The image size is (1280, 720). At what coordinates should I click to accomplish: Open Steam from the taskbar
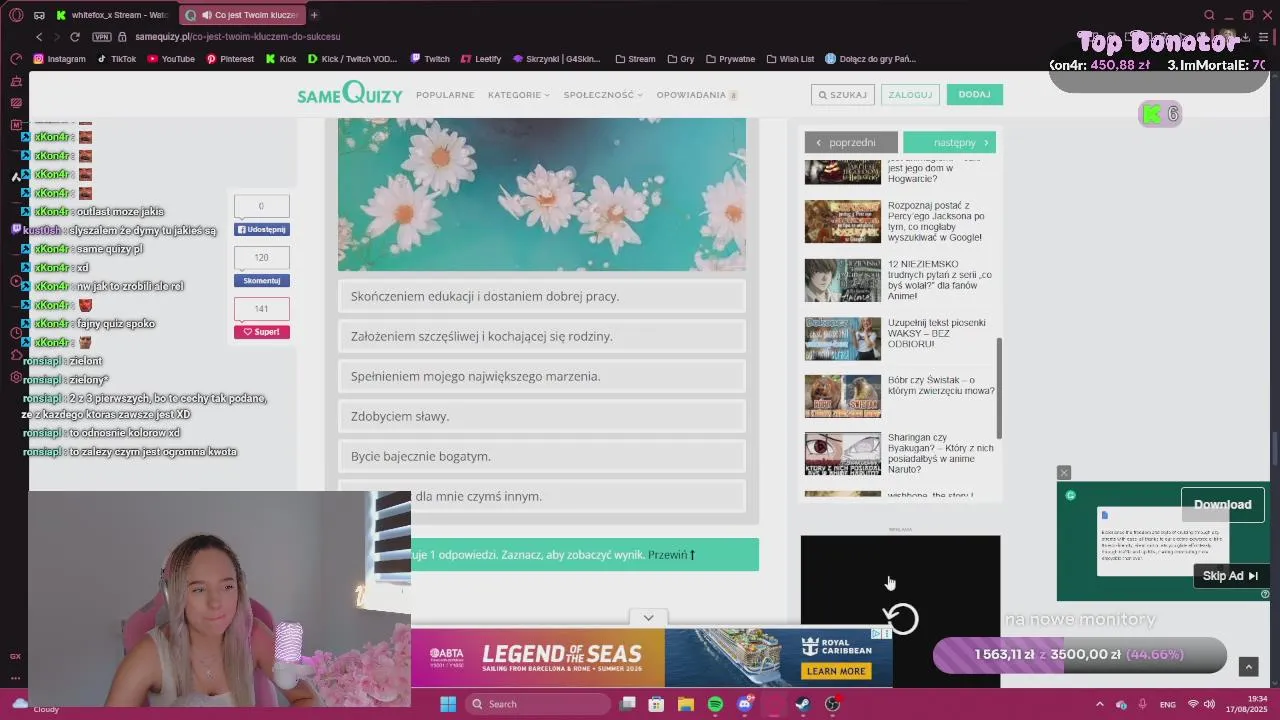tap(802, 704)
